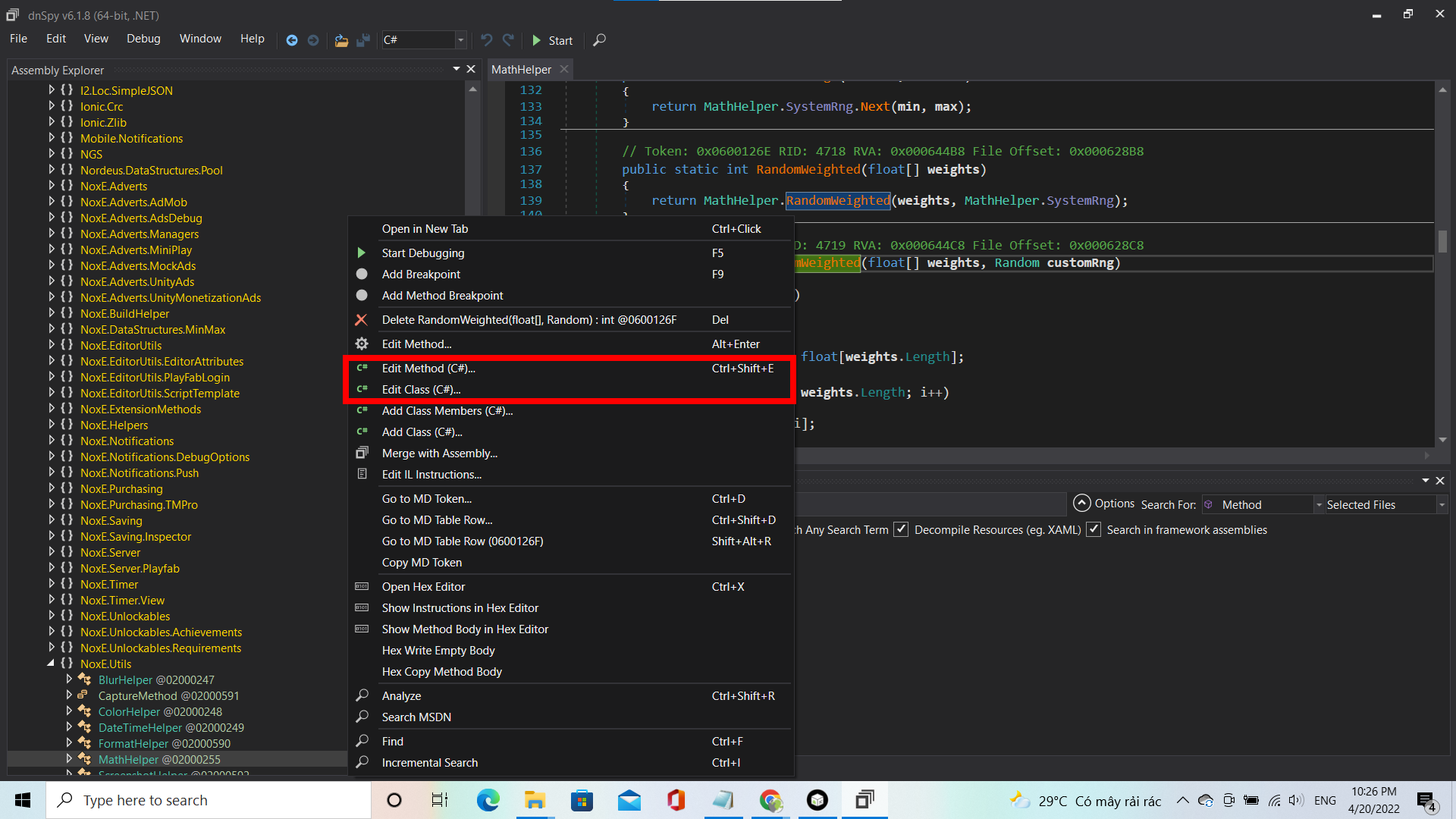Collapse the NoxE.Utils namespace node

coord(51,664)
